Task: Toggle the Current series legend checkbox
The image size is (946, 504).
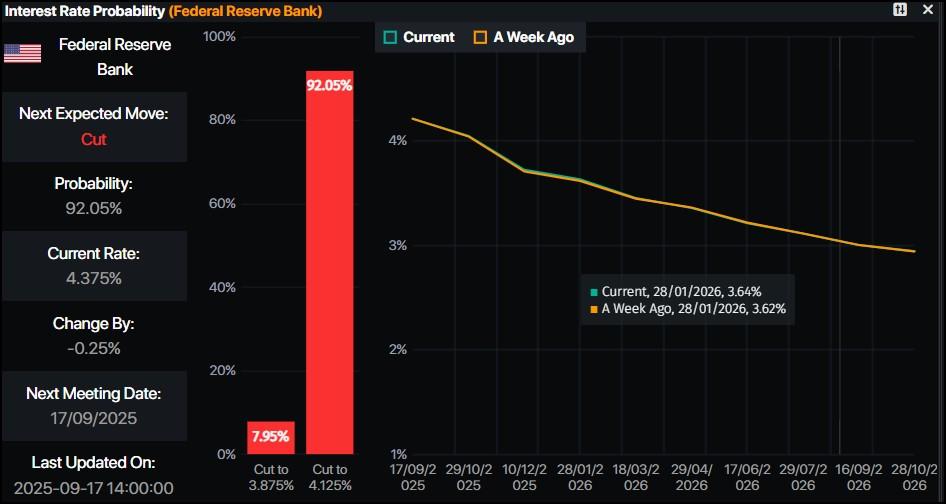Action: click(x=391, y=37)
